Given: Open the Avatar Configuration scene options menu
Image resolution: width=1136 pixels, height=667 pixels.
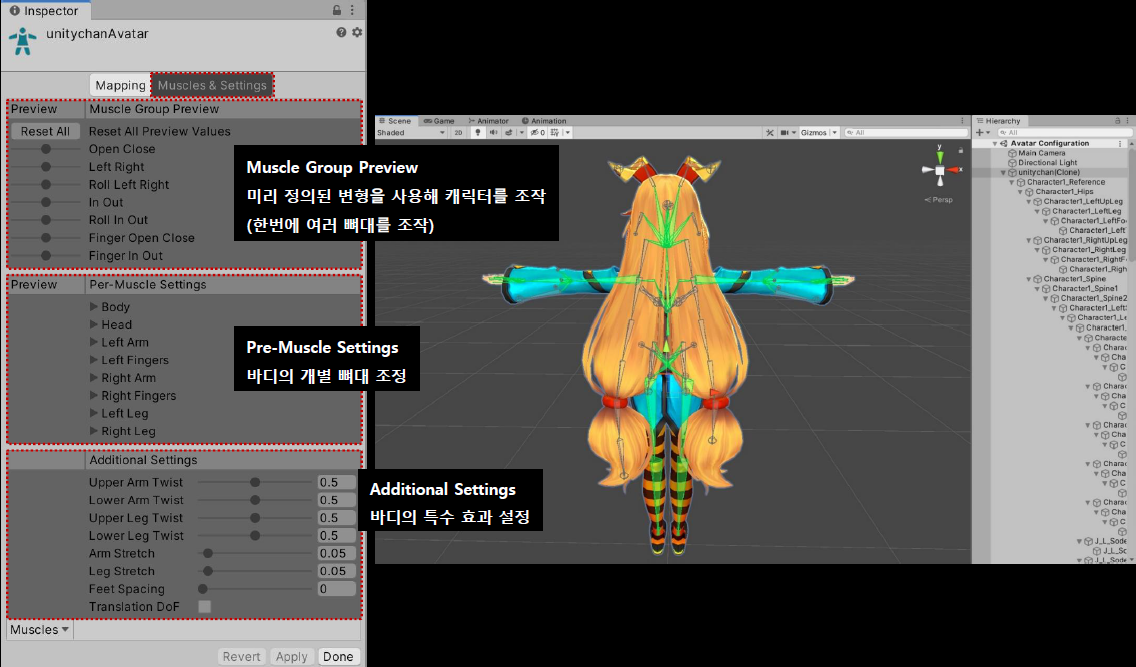Looking at the screenshot, I should tap(1119, 143).
